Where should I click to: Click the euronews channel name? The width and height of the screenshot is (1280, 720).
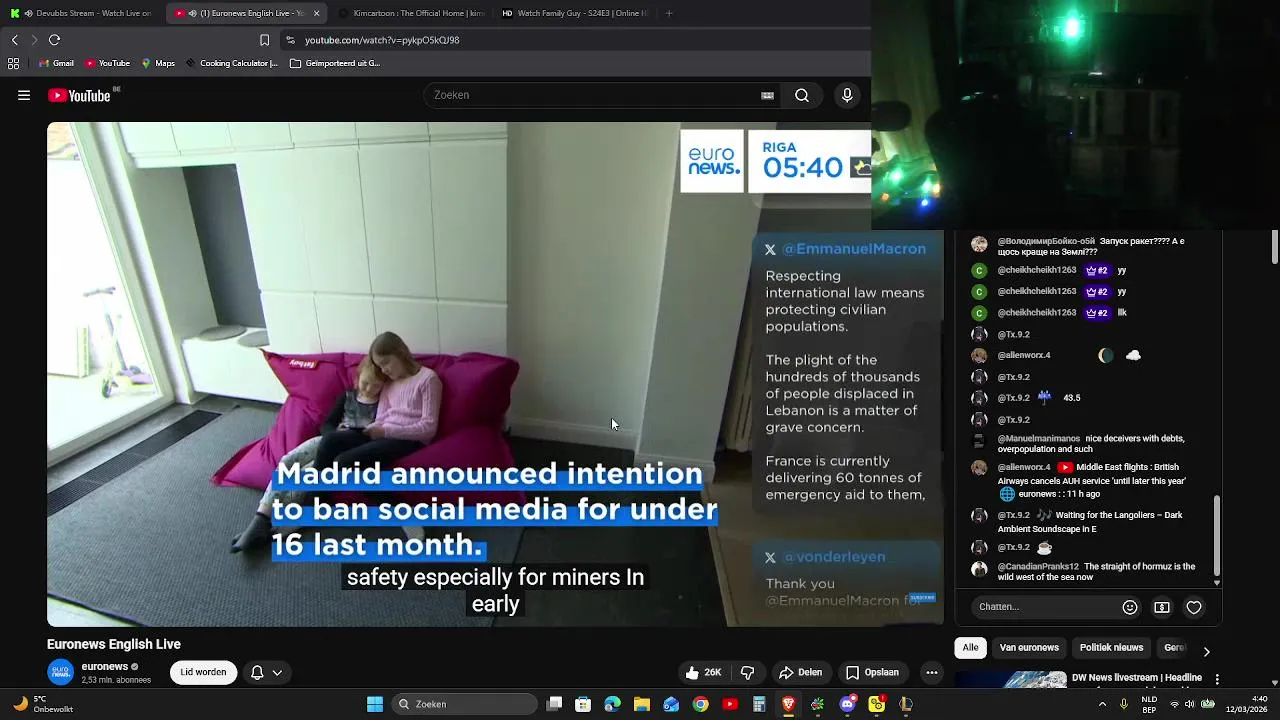point(105,667)
